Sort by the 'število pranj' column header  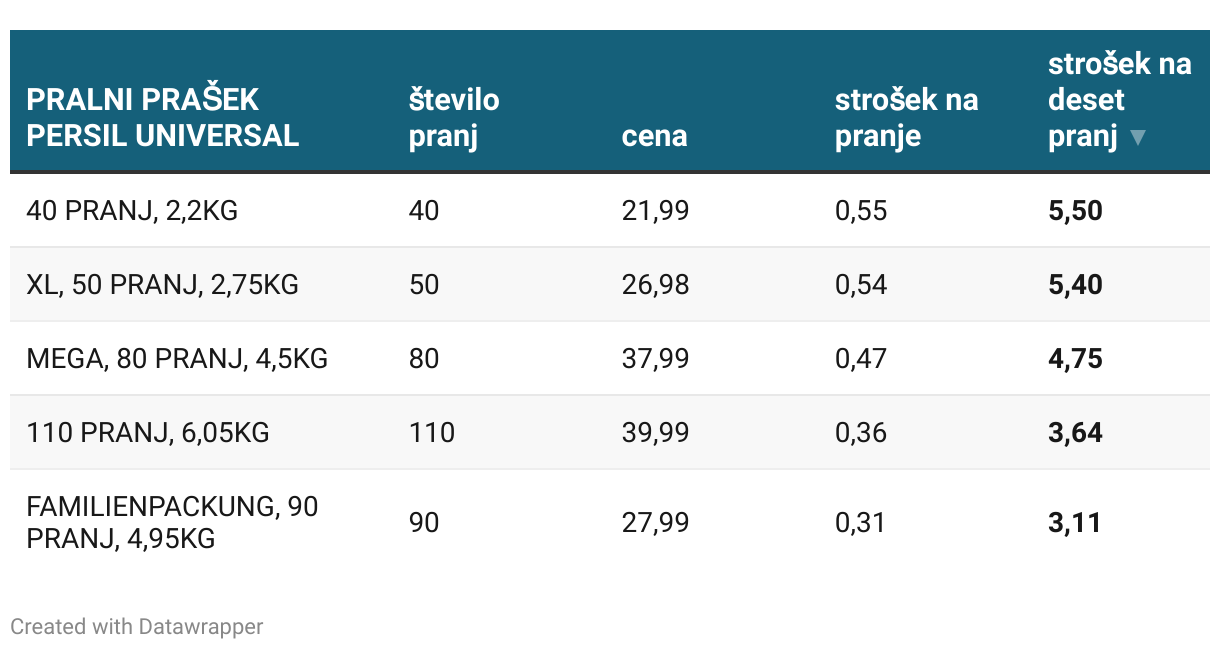(x=454, y=118)
